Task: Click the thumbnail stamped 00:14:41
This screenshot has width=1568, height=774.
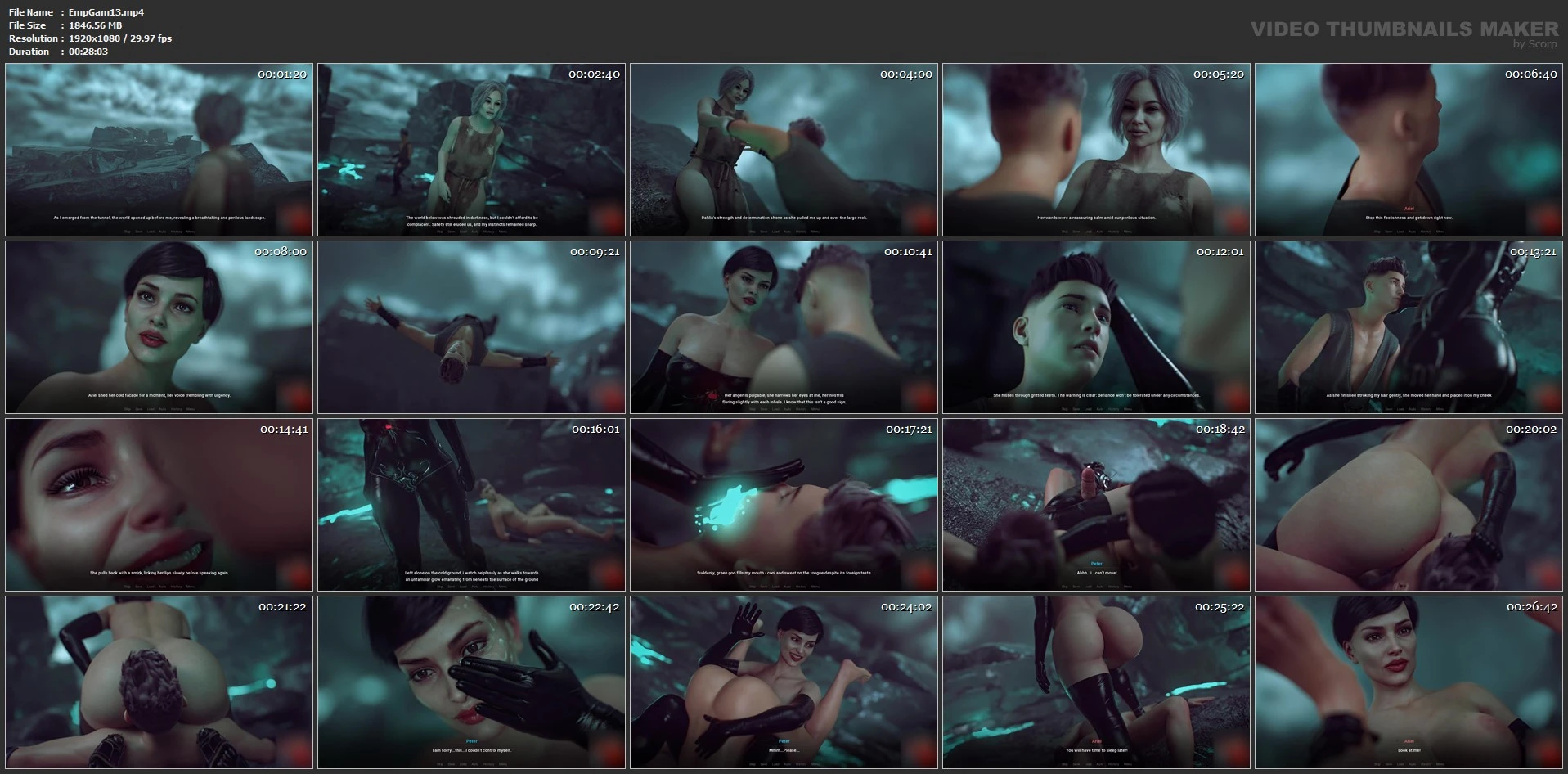Action: coord(159,505)
